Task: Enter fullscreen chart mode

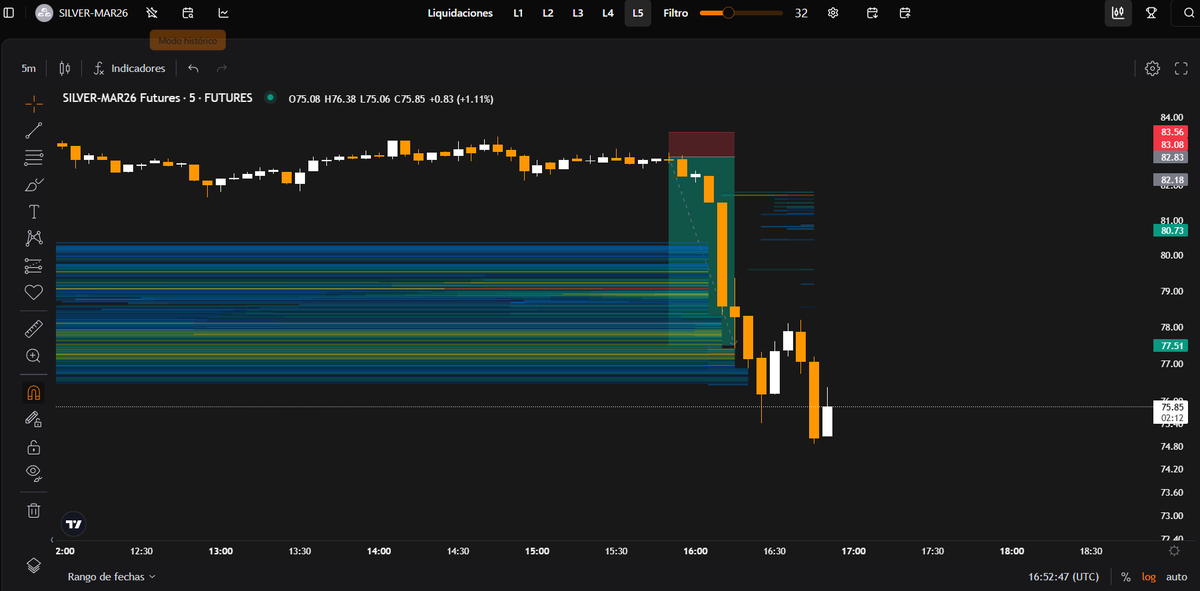Action: (x=1181, y=68)
